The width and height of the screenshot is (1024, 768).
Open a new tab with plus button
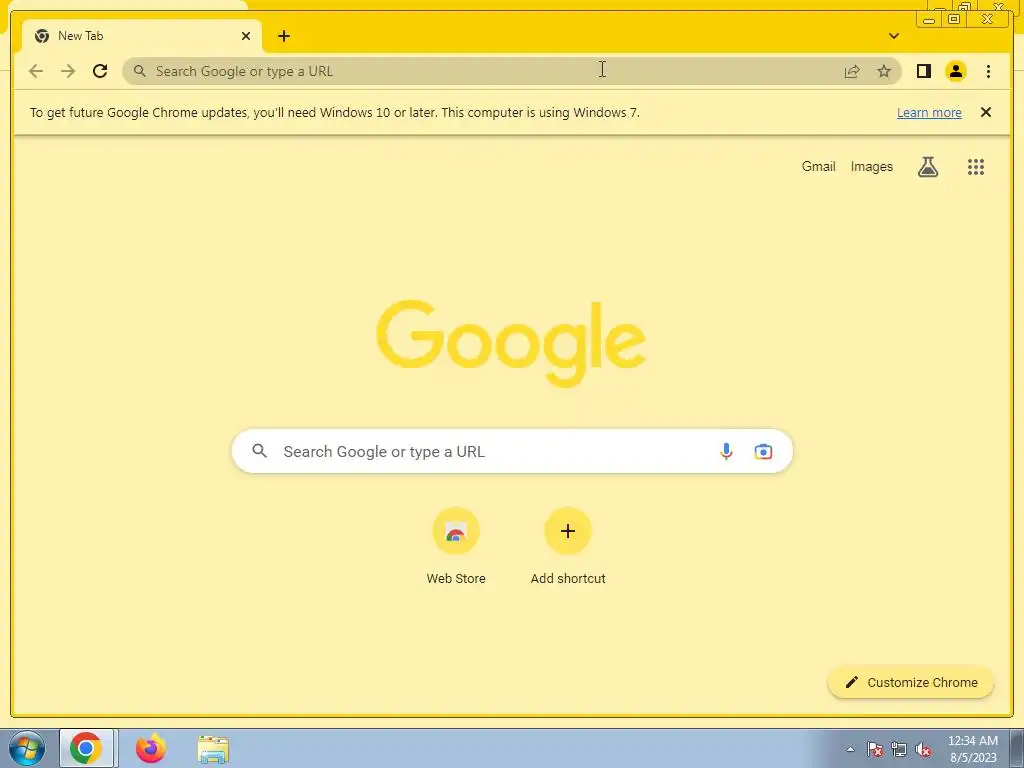pos(283,36)
